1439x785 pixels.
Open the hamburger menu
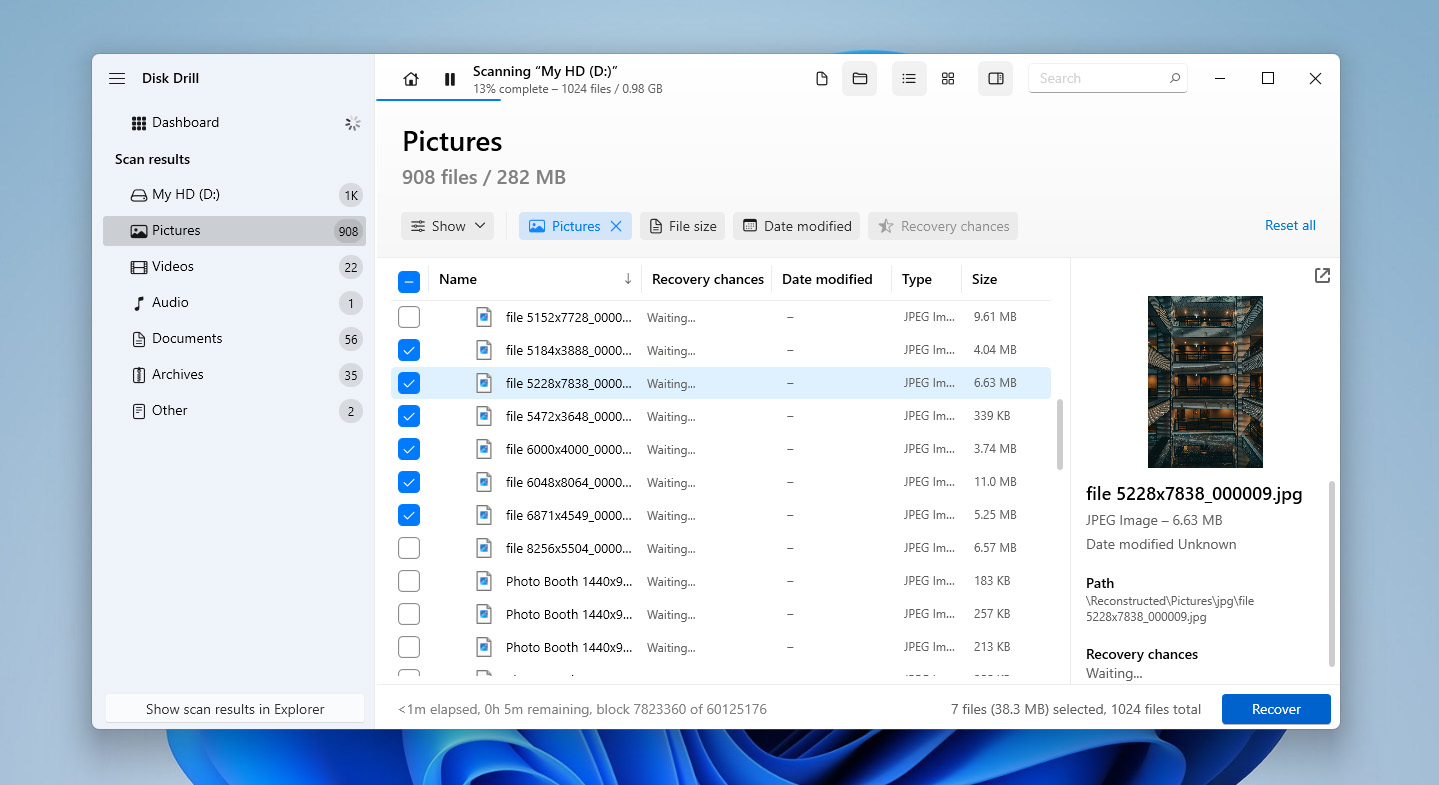[116, 78]
